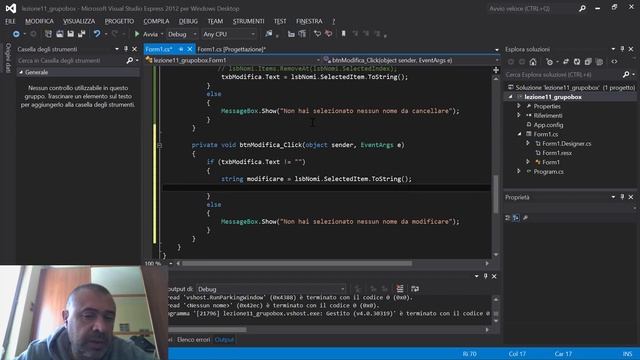Screen dimensions: 640x360
Task: Click the search magnifier in Esplora soluzioni
Action: coord(626,75)
